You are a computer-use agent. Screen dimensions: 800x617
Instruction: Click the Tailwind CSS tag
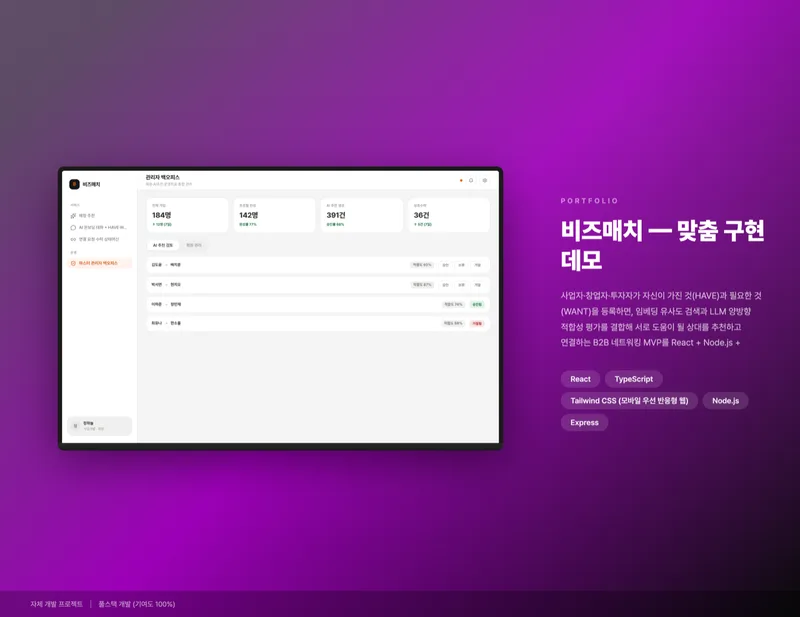[629, 401]
